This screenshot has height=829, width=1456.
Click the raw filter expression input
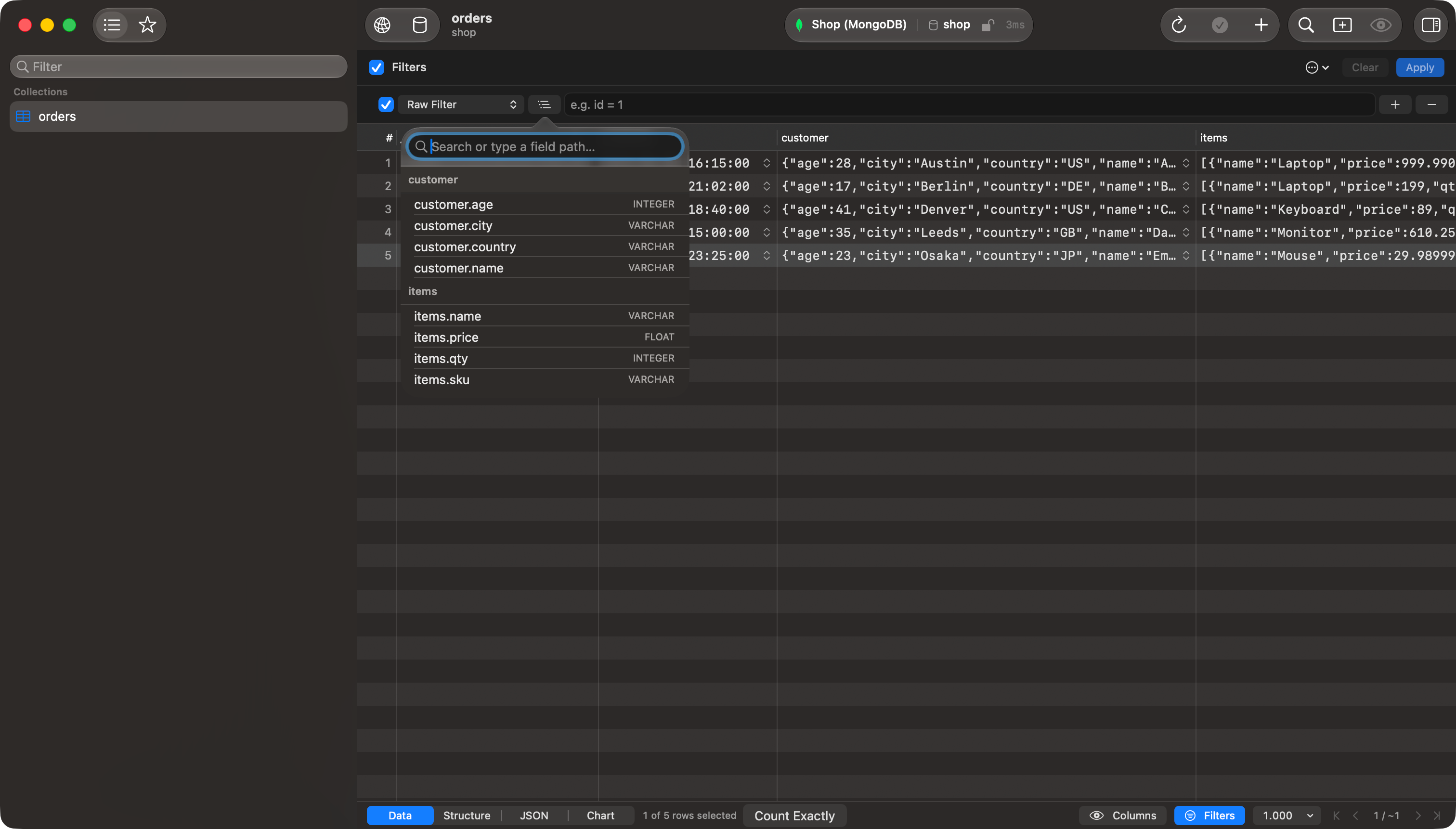click(x=969, y=105)
